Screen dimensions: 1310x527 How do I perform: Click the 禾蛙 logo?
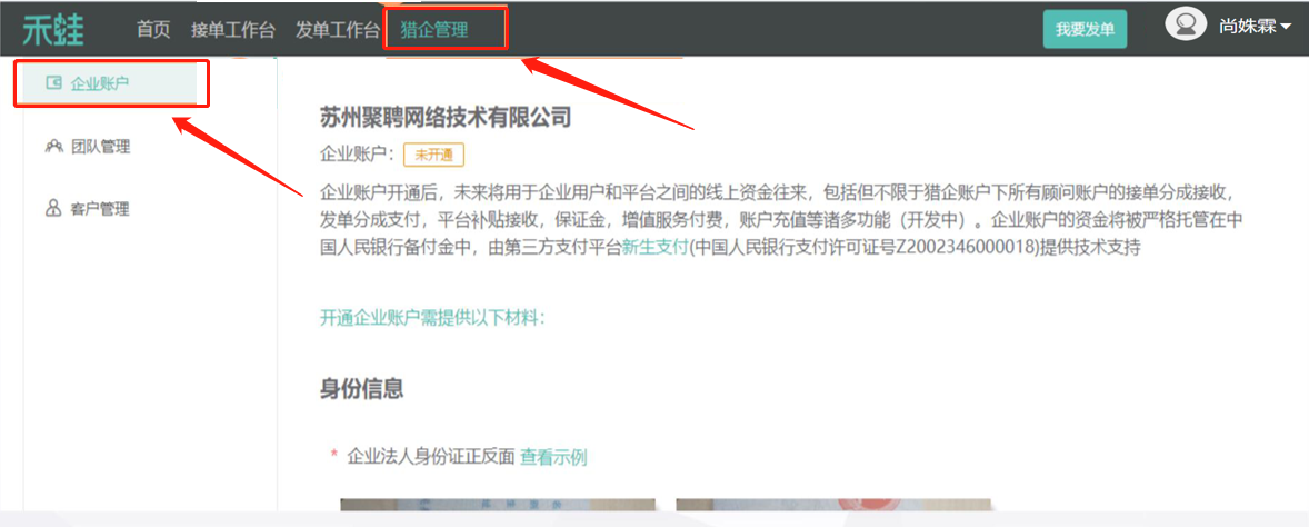click(x=54, y=30)
